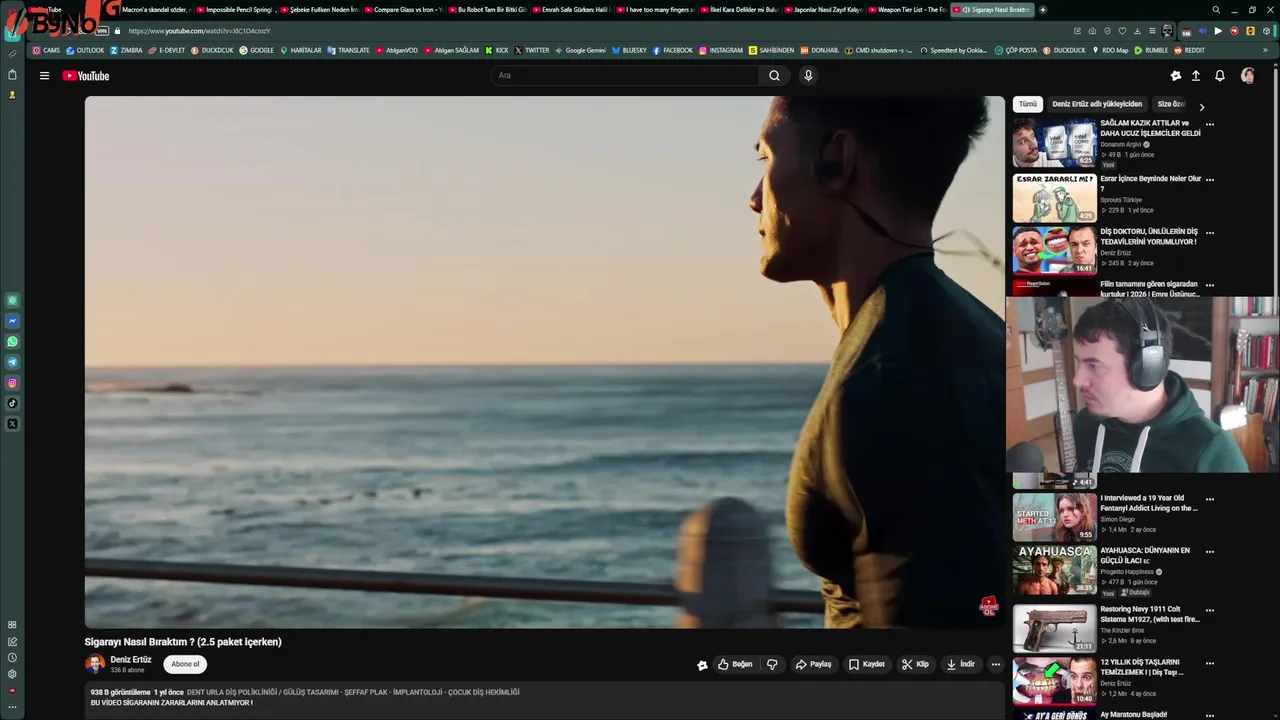Screen dimensions: 1280x720
Task: Open the TRANSLATE bookmark
Action: coord(348,50)
